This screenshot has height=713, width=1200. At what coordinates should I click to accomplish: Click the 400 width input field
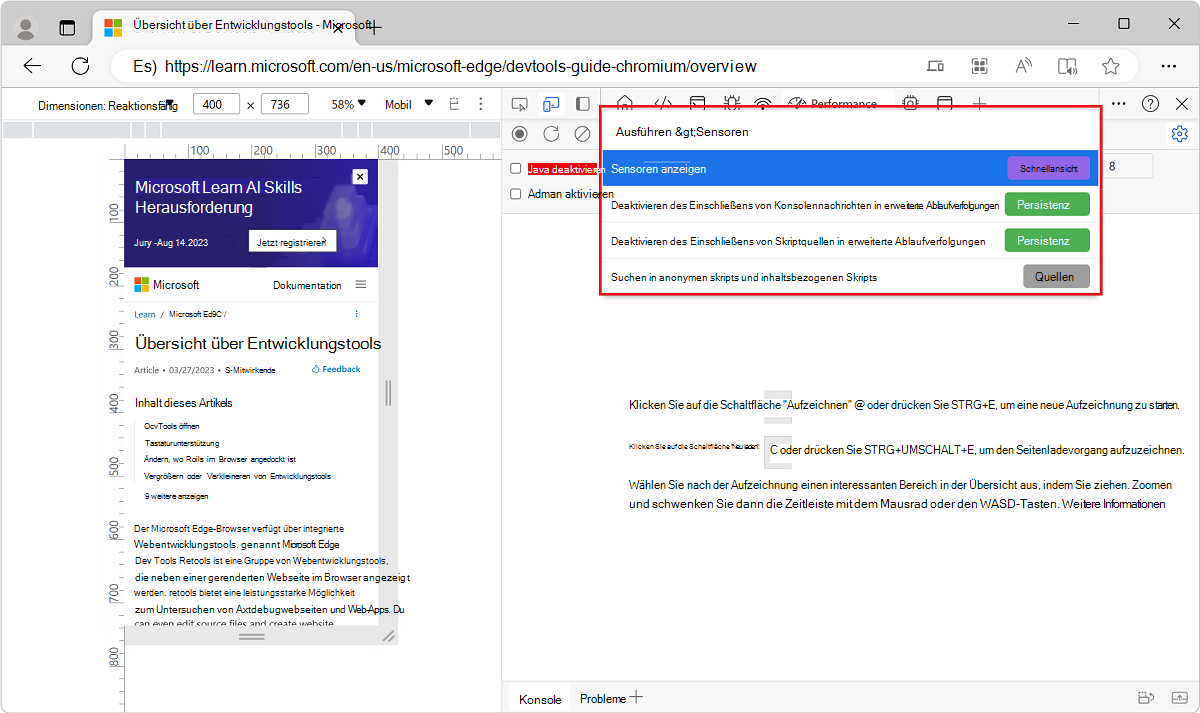point(214,103)
